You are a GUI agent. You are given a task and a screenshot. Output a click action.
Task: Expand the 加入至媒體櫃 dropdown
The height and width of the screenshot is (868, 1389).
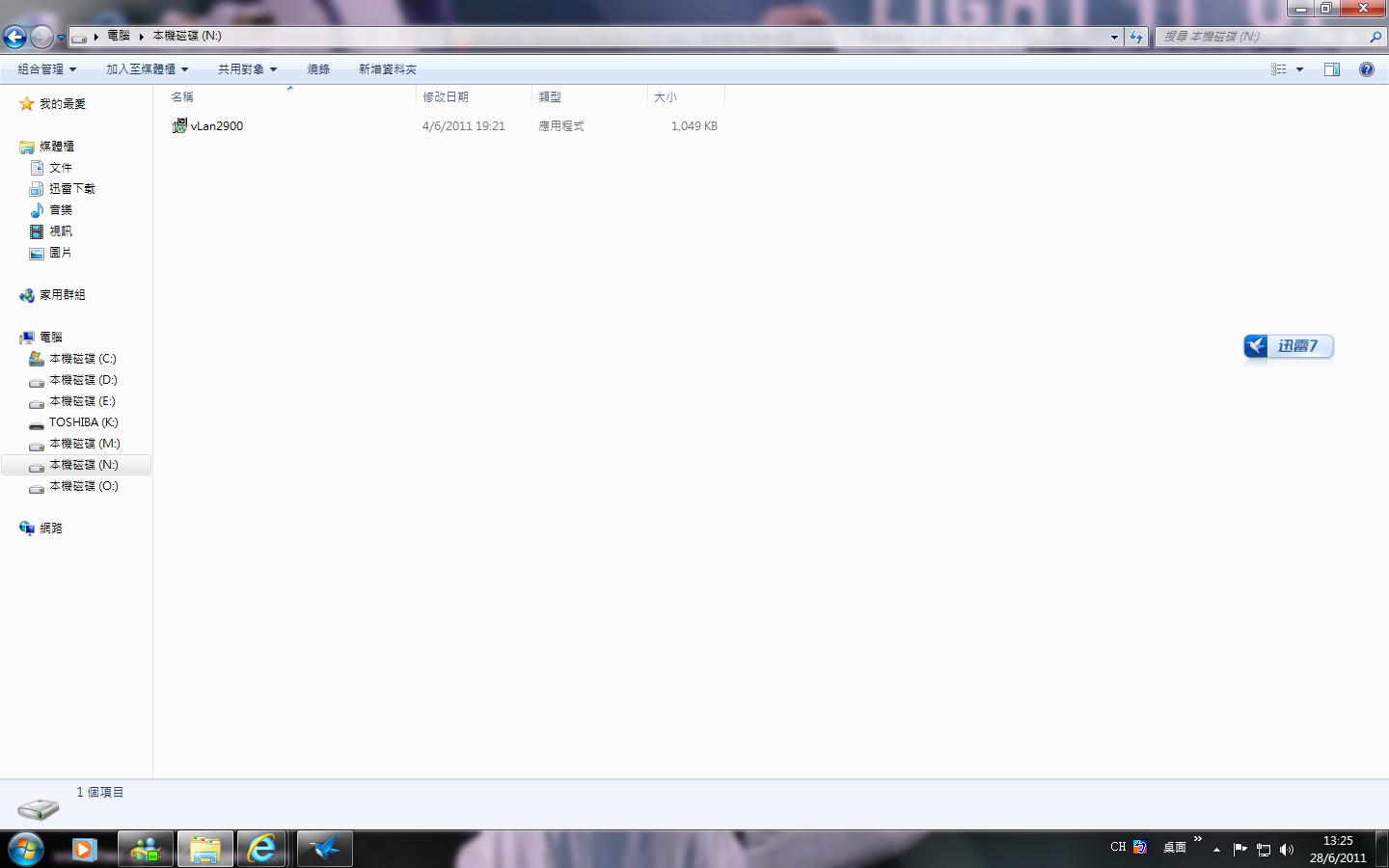click(x=147, y=69)
